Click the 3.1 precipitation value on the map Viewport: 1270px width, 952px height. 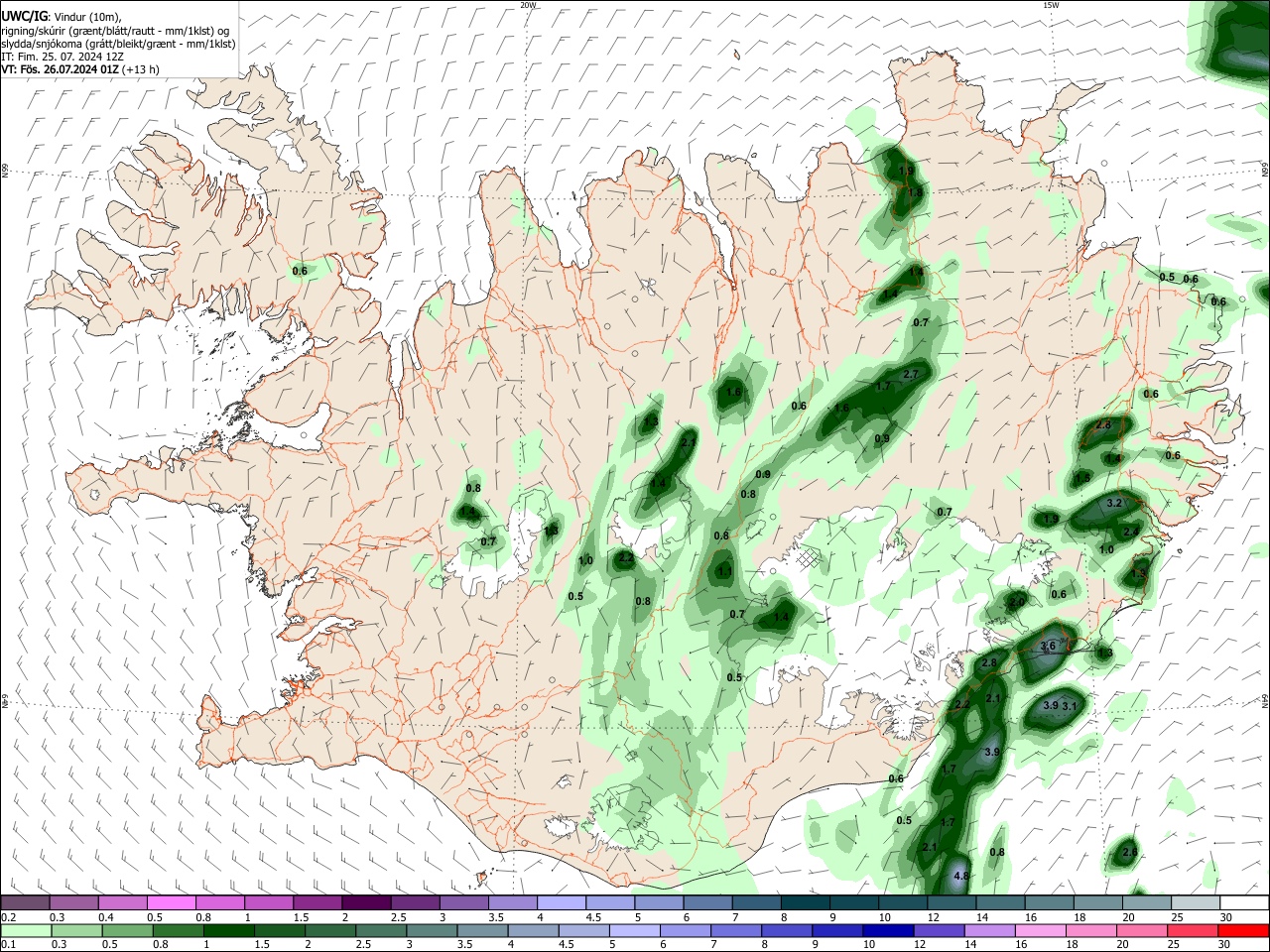pyautogui.click(x=1071, y=706)
